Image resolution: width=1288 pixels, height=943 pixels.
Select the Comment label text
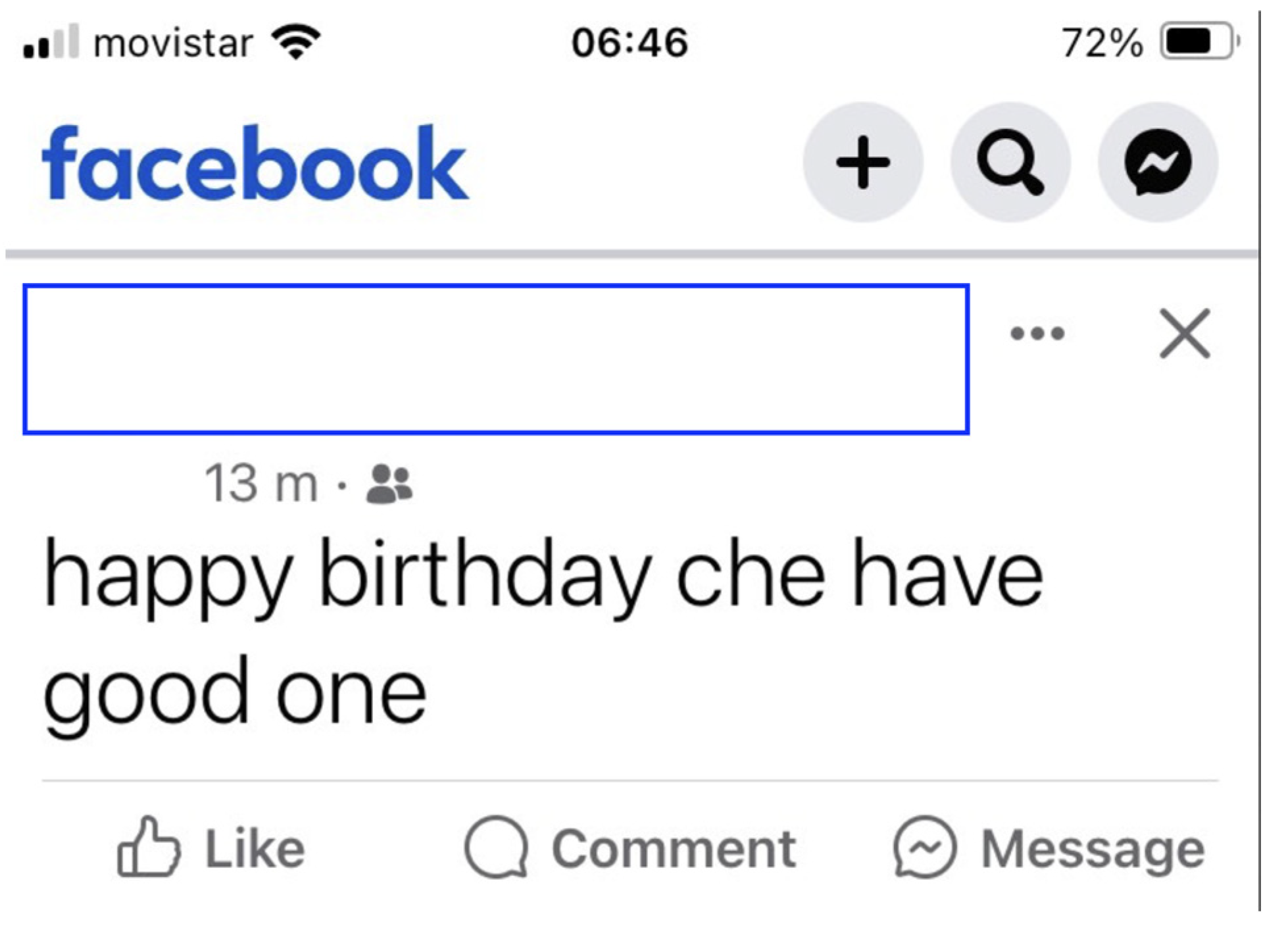click(x=674, y=849)
